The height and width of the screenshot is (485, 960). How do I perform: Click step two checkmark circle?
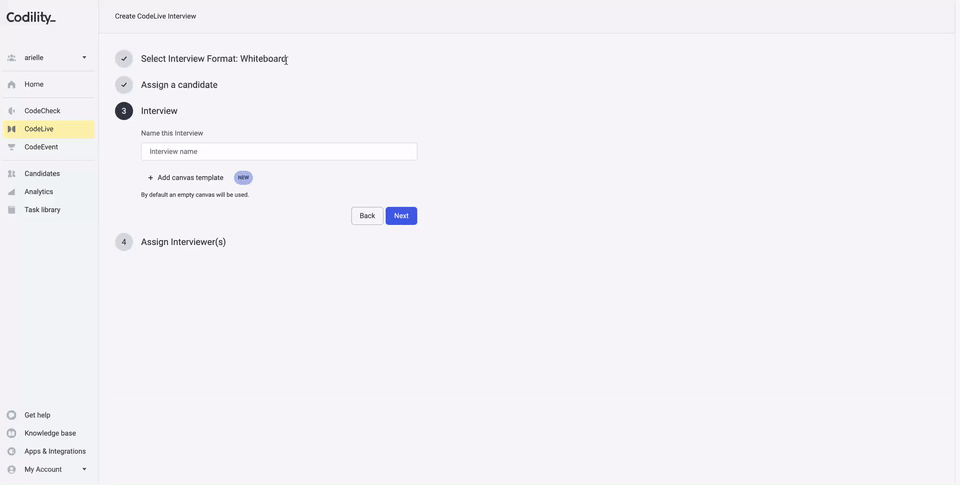[x=124, y=85]
